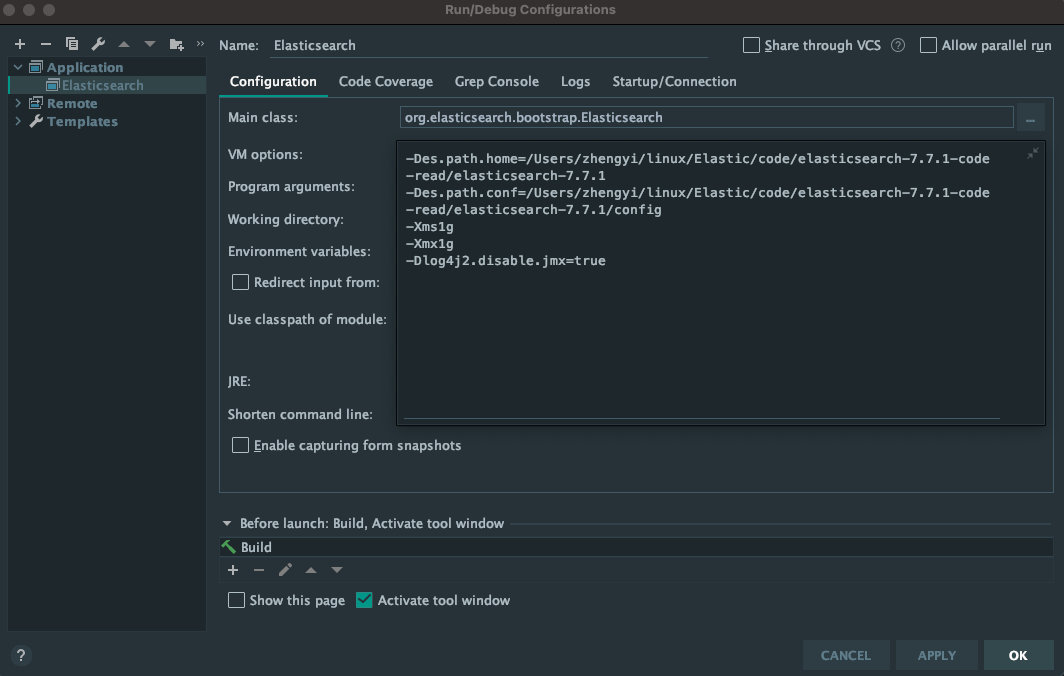Click the APPLY button

pos(936,656)
